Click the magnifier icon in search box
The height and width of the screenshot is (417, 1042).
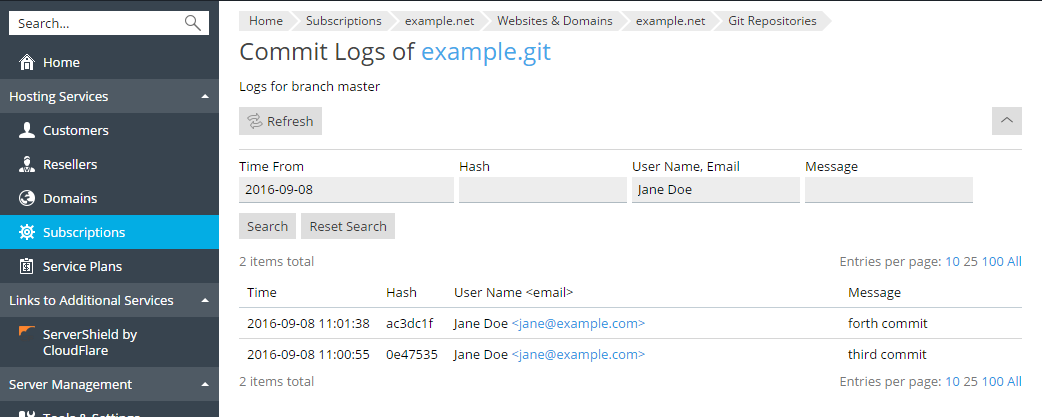193,23
